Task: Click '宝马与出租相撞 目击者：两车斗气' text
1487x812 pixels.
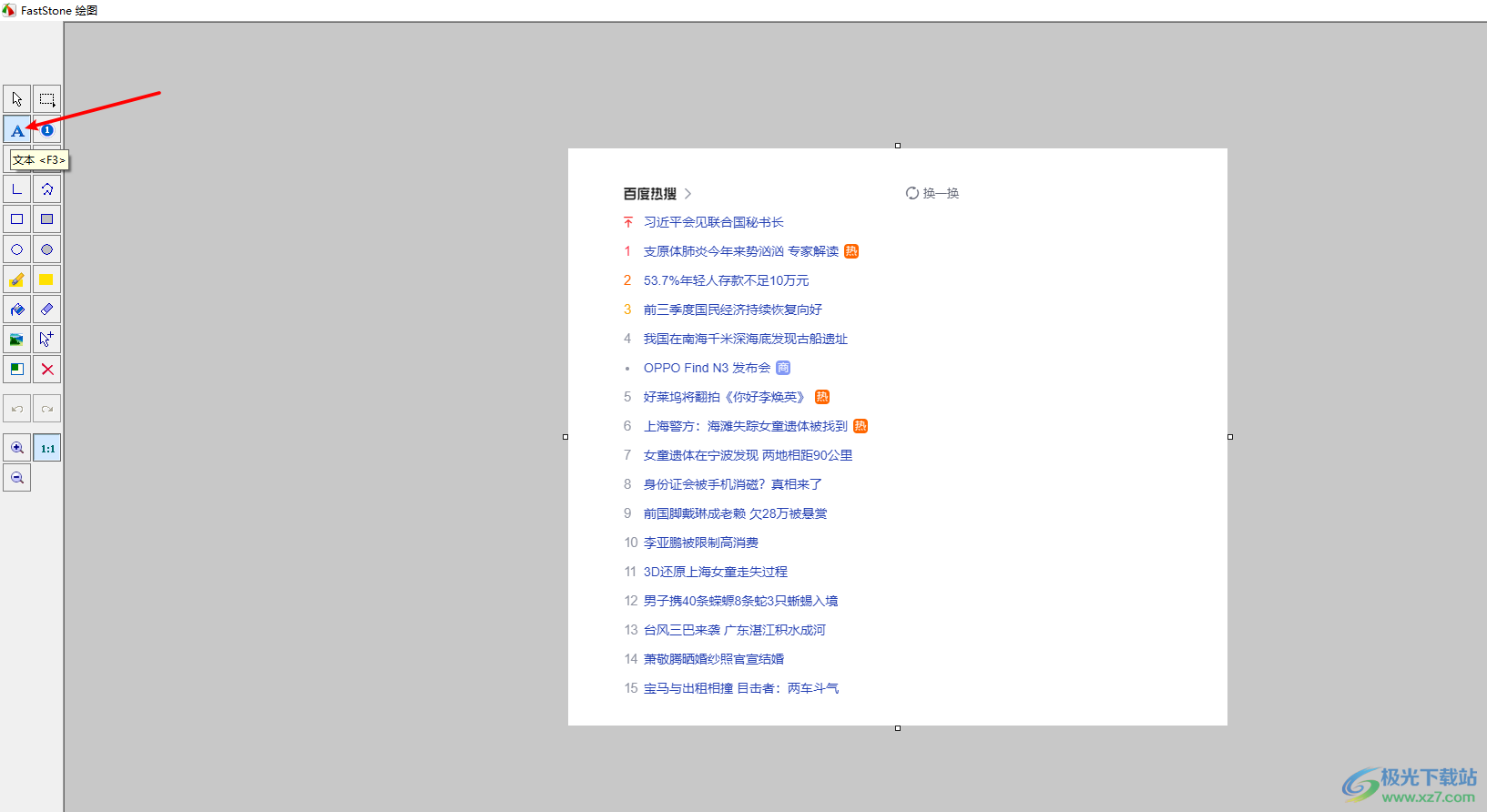Action: click(741, 688)
